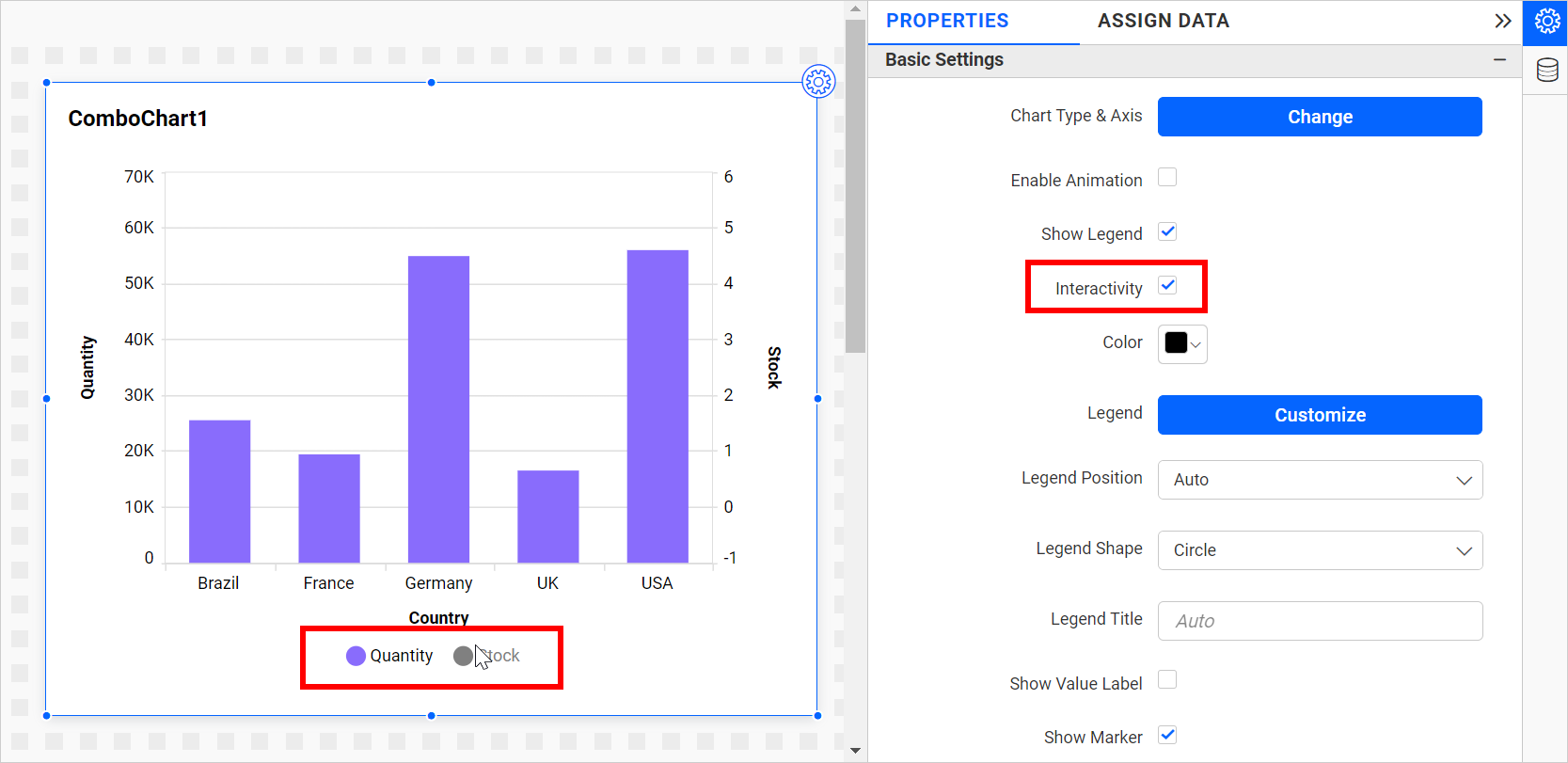
Task: Toggle the Interactivity checkbox
Action: click(x=1167, y=286)
